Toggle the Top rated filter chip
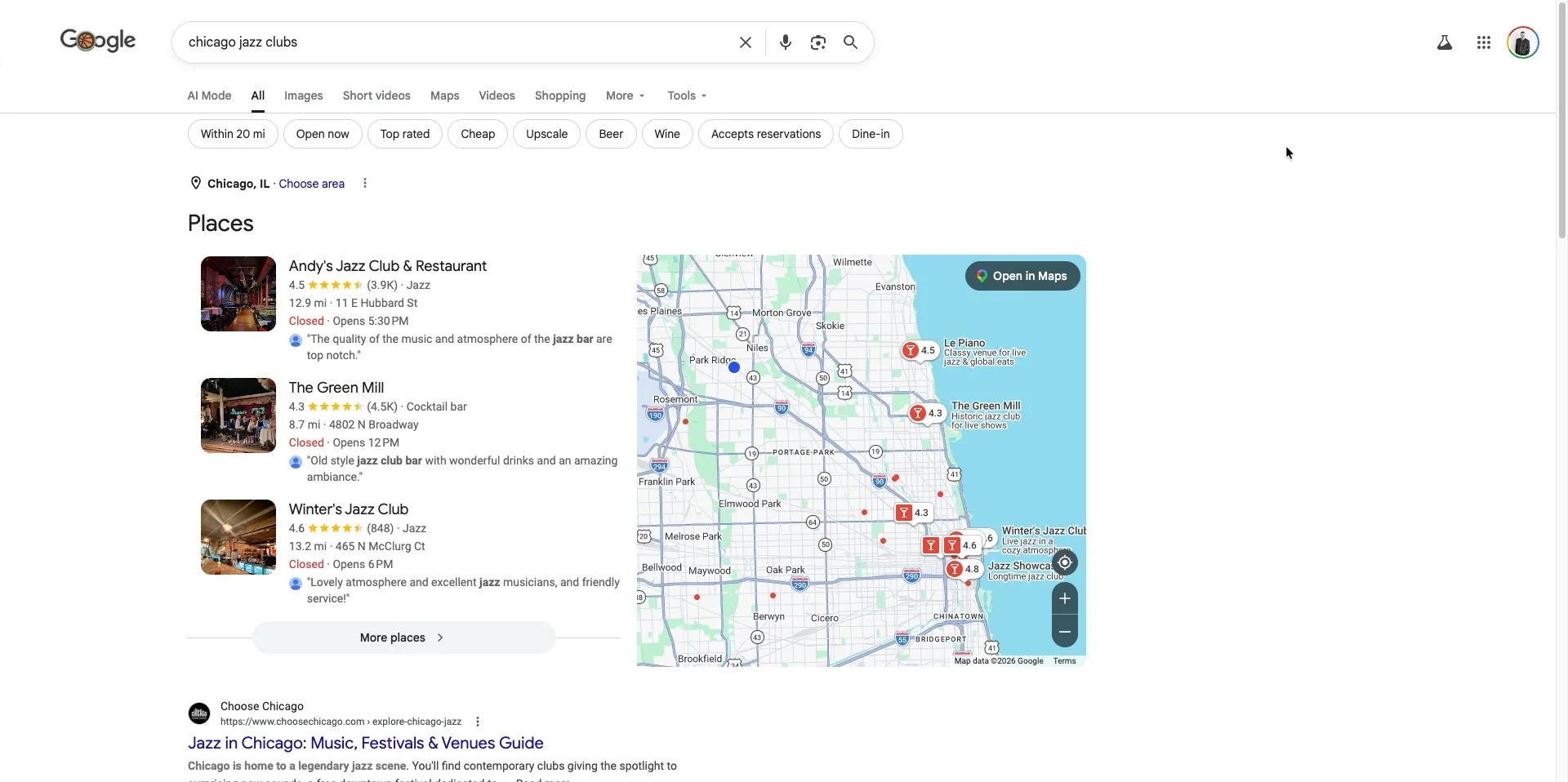 404,134
